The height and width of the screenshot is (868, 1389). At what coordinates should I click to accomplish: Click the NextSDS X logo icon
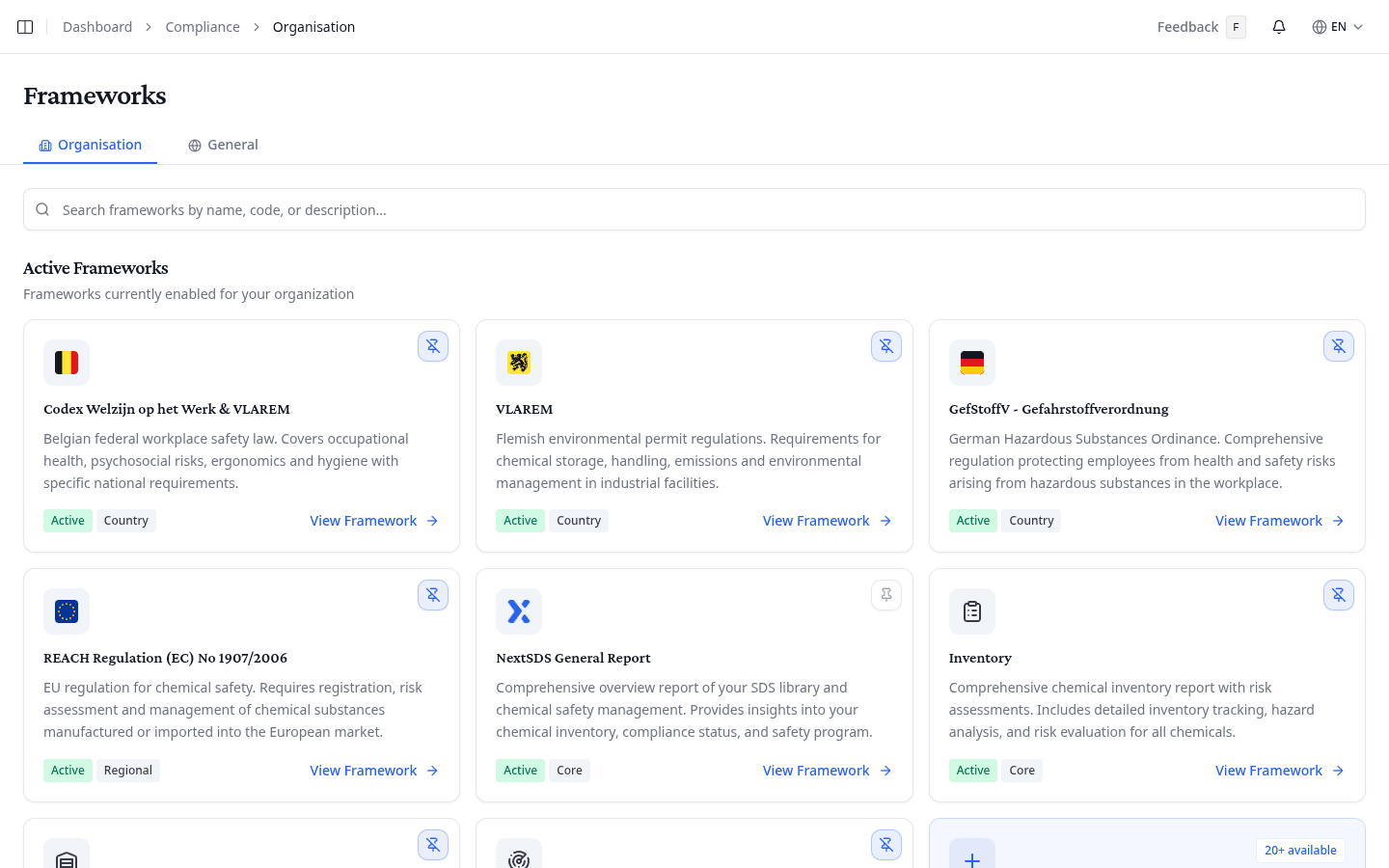[519, 611]
